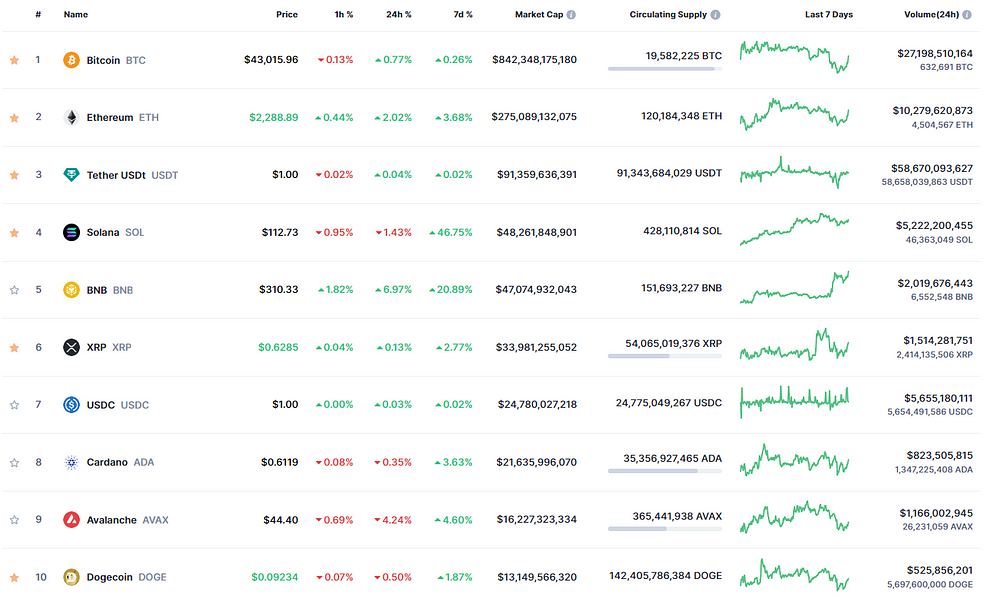This screenshot has height=601, width=1000.
Task: Click Tether volume $58,670,093,627
Action: tap(932, 168)
